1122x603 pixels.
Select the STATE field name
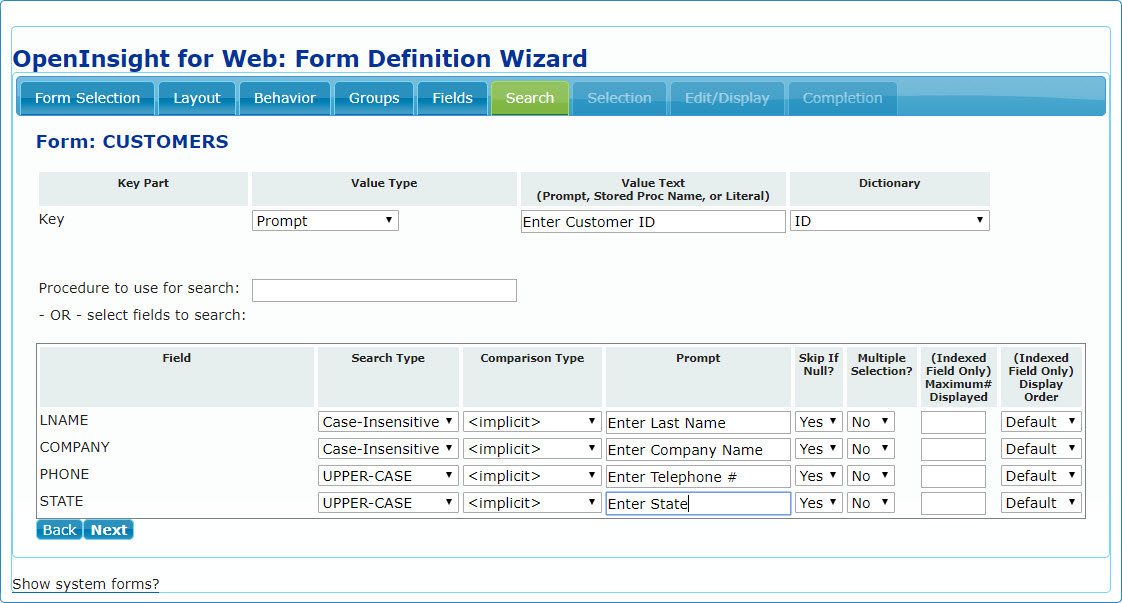point(62,501)
